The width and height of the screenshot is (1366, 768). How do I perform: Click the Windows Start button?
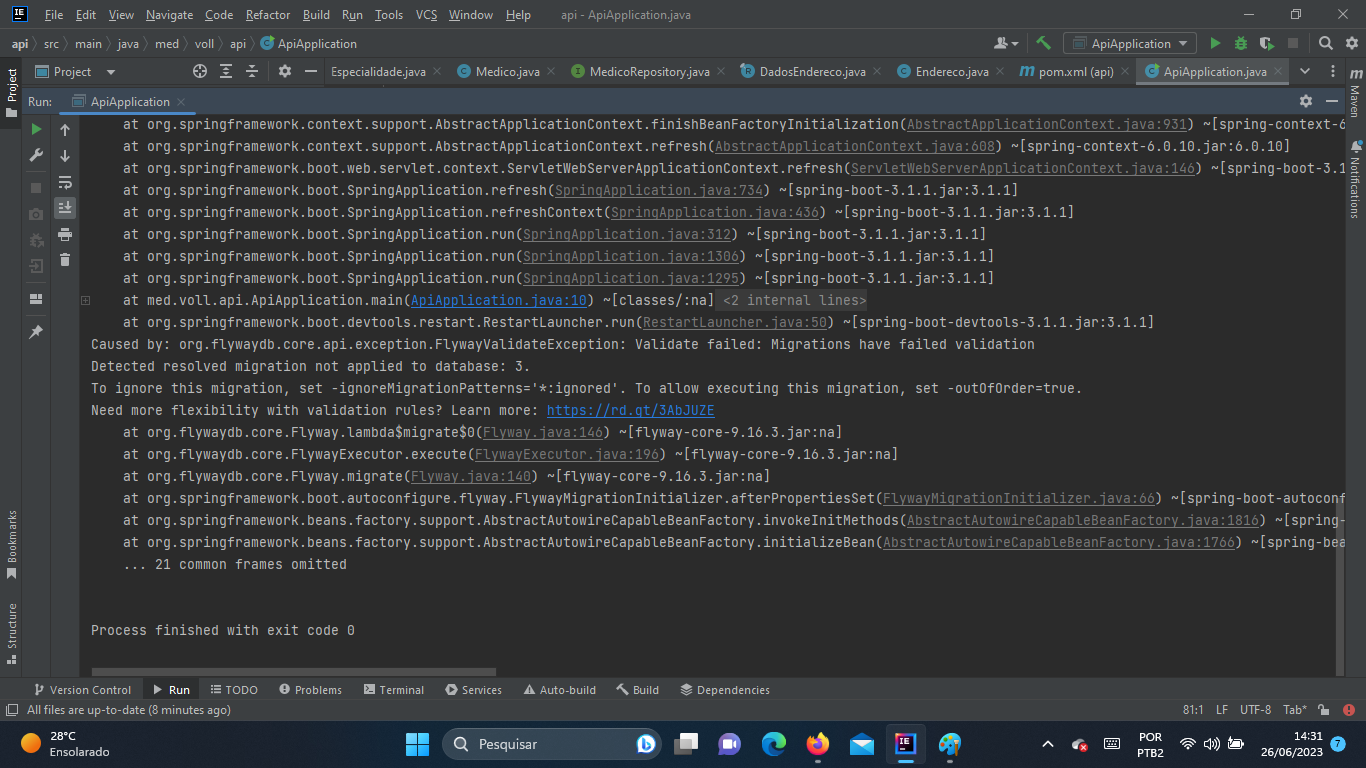[417, 744]
